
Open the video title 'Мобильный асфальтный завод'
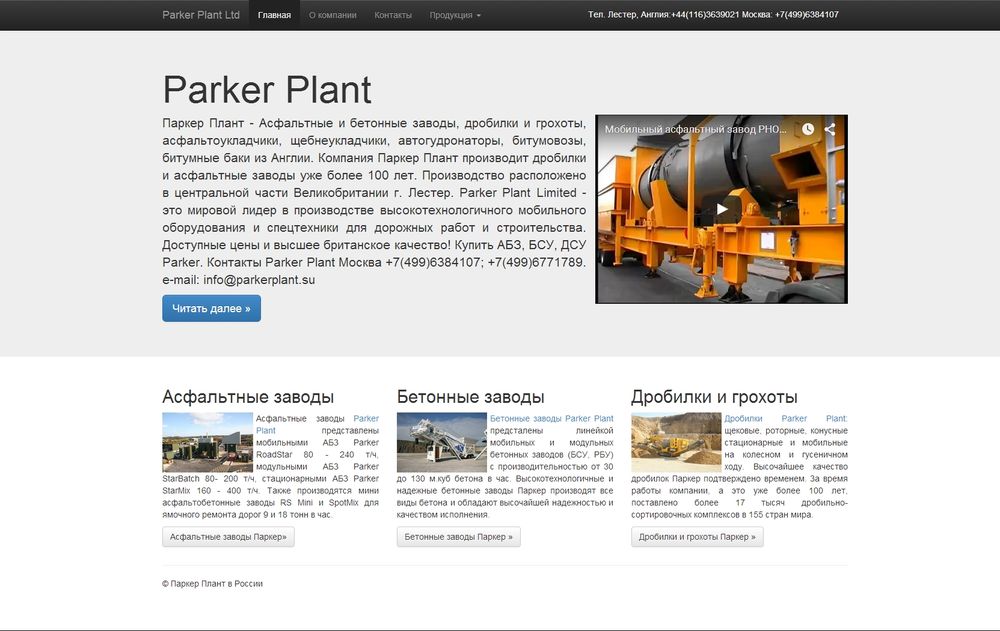[695, 129]
